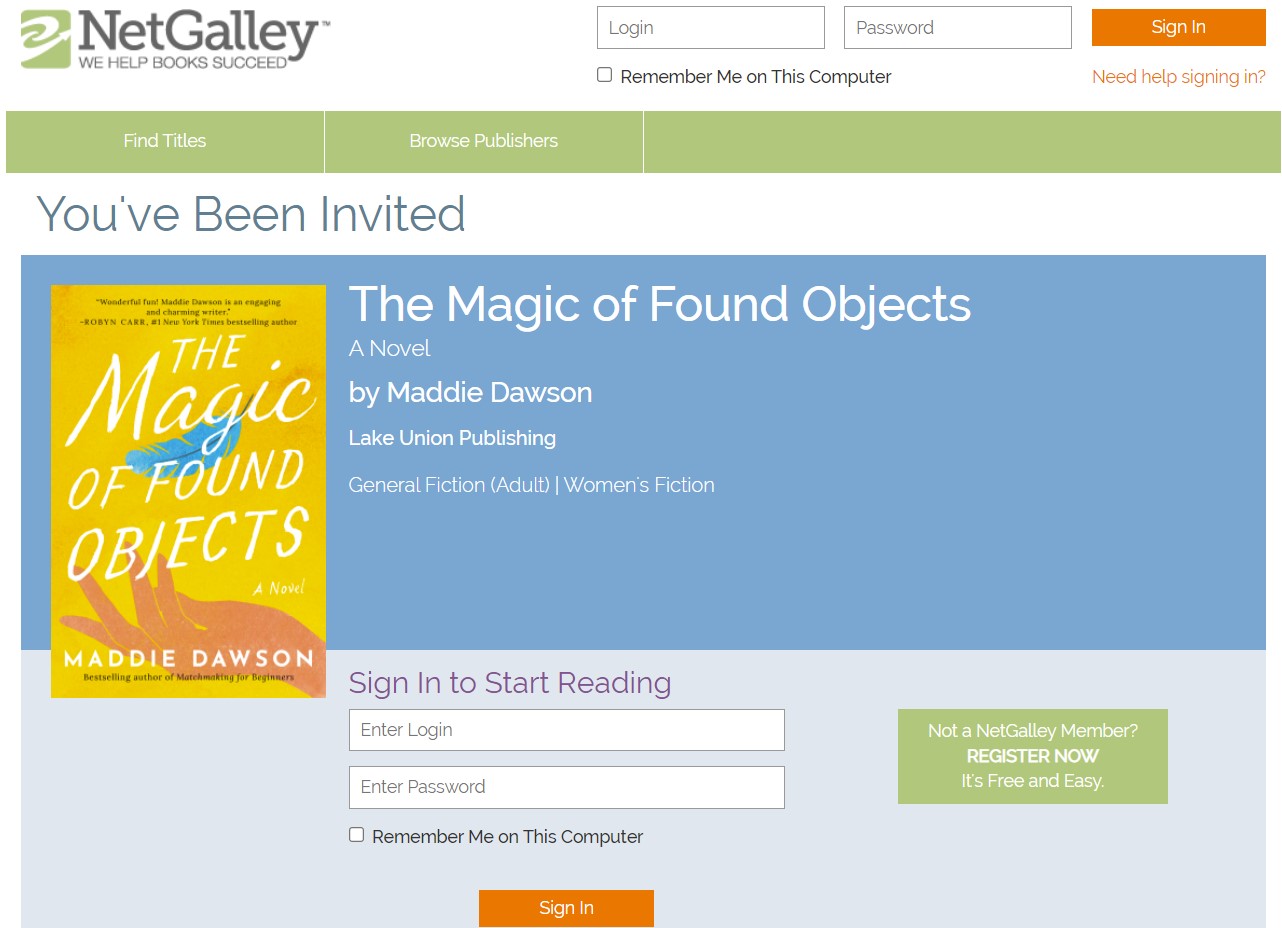Open Lake Union Publishing publisher link
The width and height of the screenshot is (1282, 928).
(452, 438)
